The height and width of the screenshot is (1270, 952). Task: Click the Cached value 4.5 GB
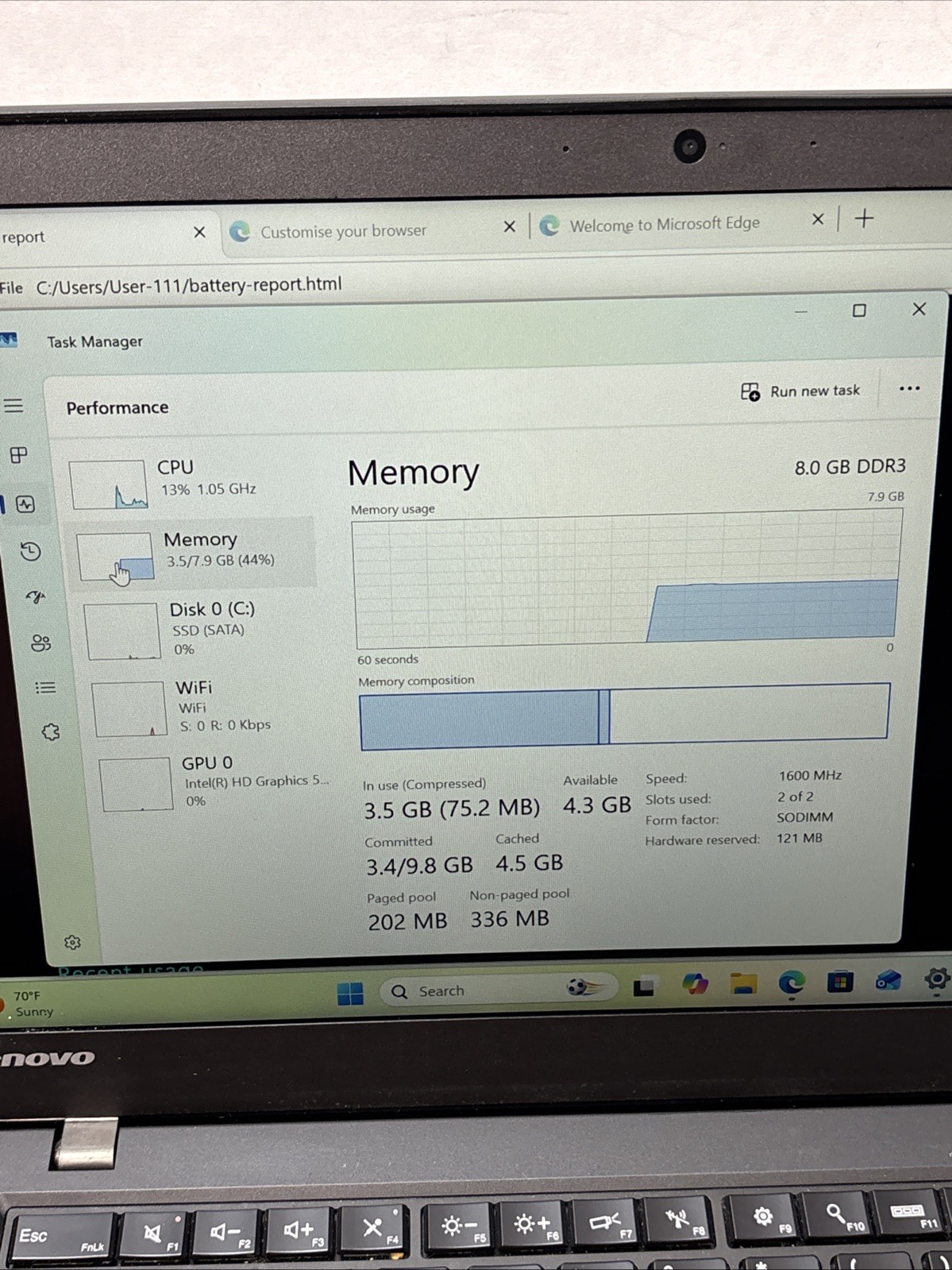[x=529, y=863]
